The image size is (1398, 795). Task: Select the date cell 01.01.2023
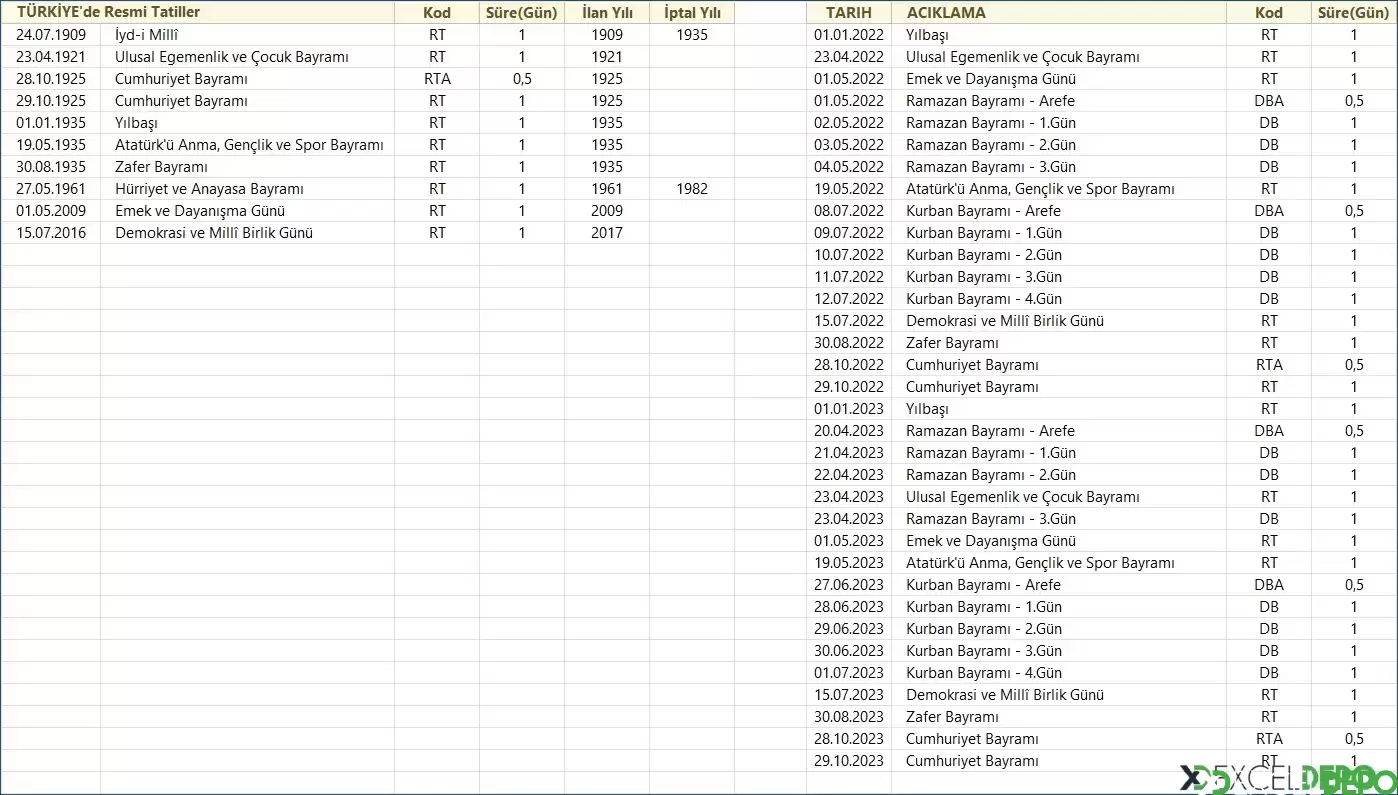pos(849,409)
